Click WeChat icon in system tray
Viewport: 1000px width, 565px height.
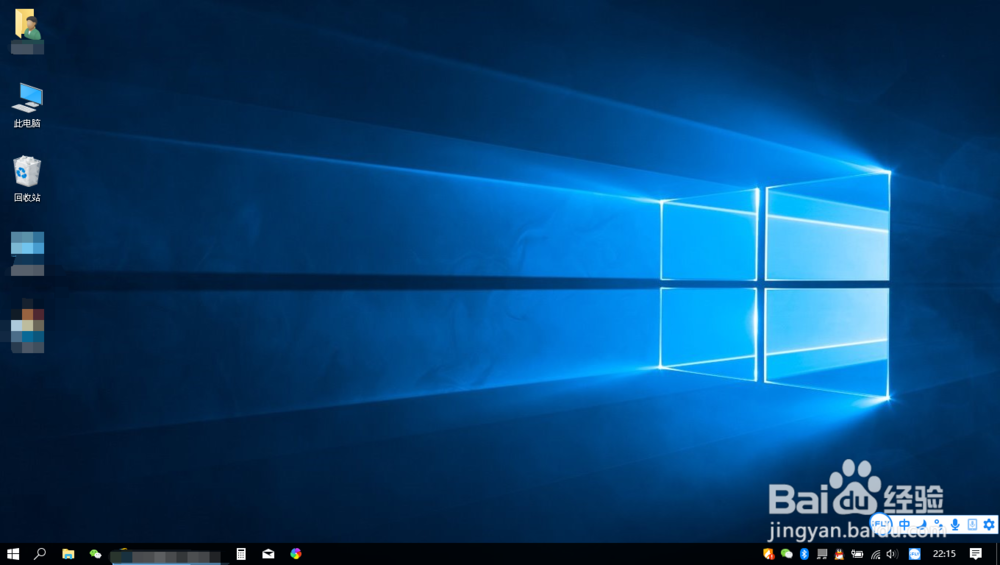coord(786,554)
